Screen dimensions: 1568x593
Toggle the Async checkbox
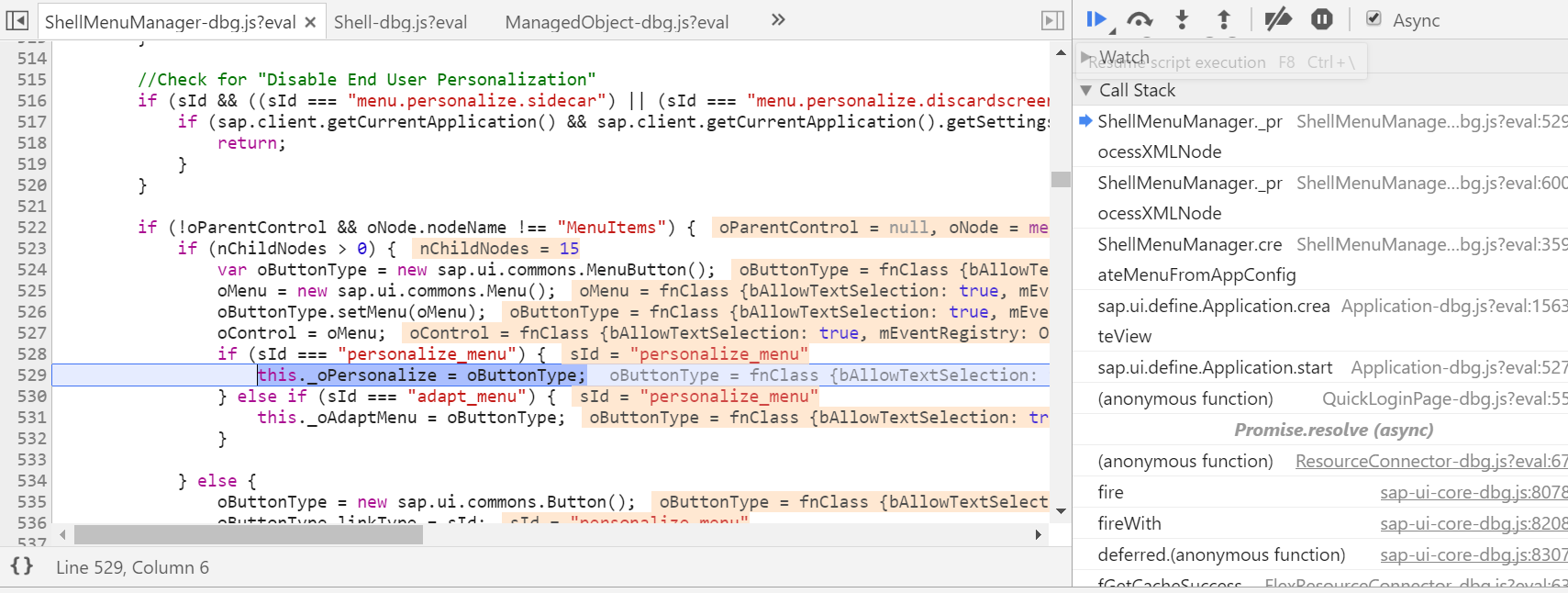point(1373,18)
